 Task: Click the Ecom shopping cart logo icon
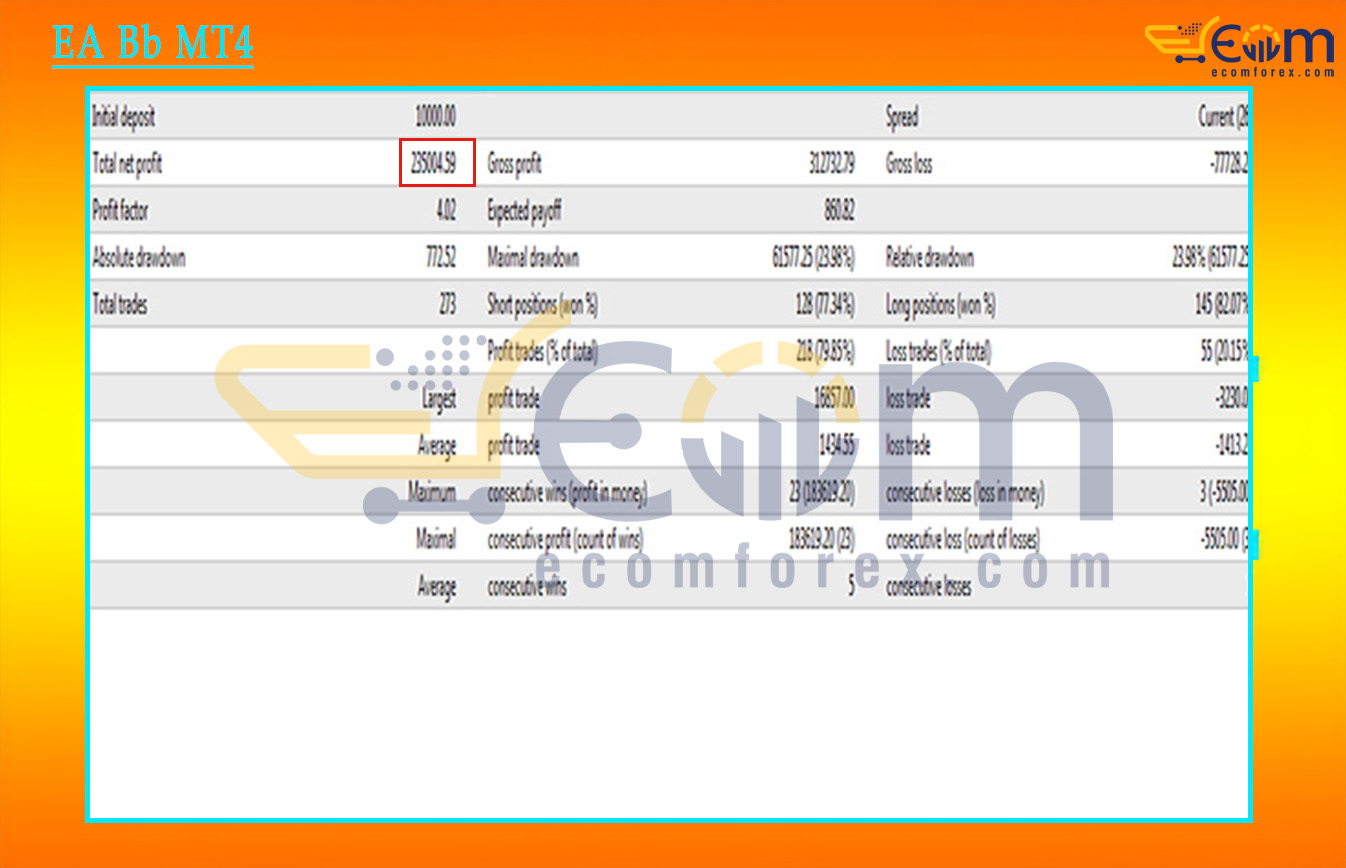[x=1178, y=42]
